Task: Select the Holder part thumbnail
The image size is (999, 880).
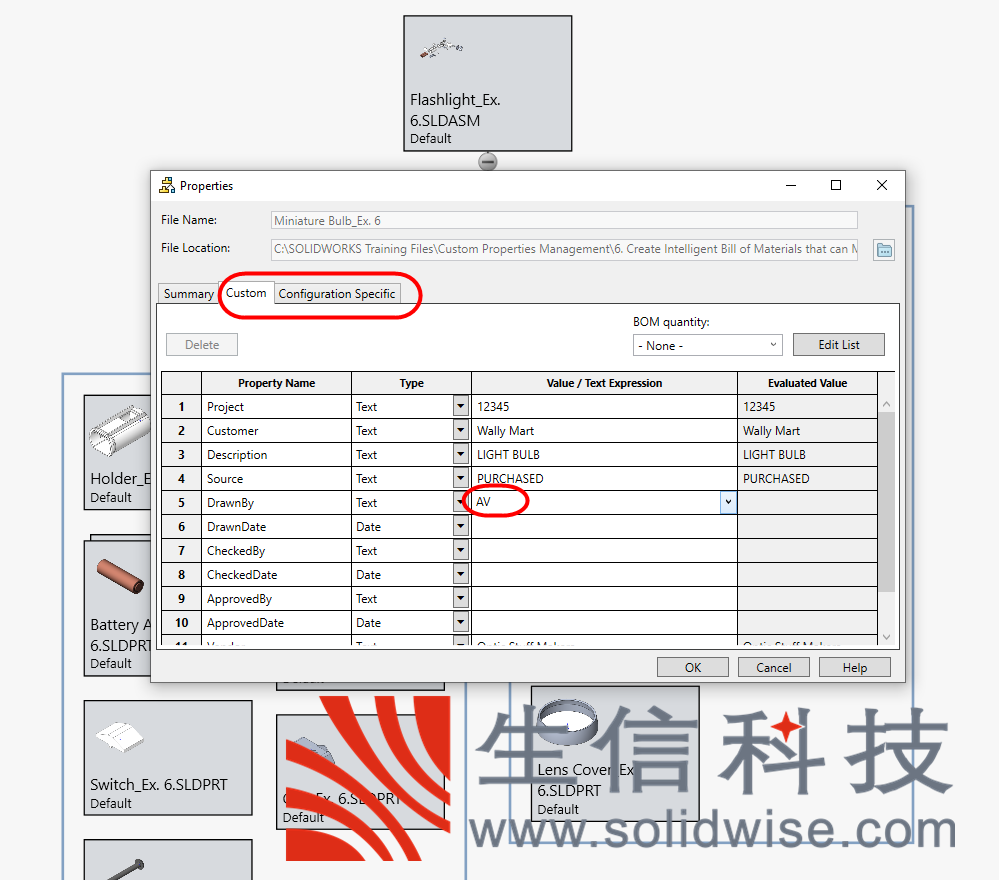Action: click(x=117, y=452)
